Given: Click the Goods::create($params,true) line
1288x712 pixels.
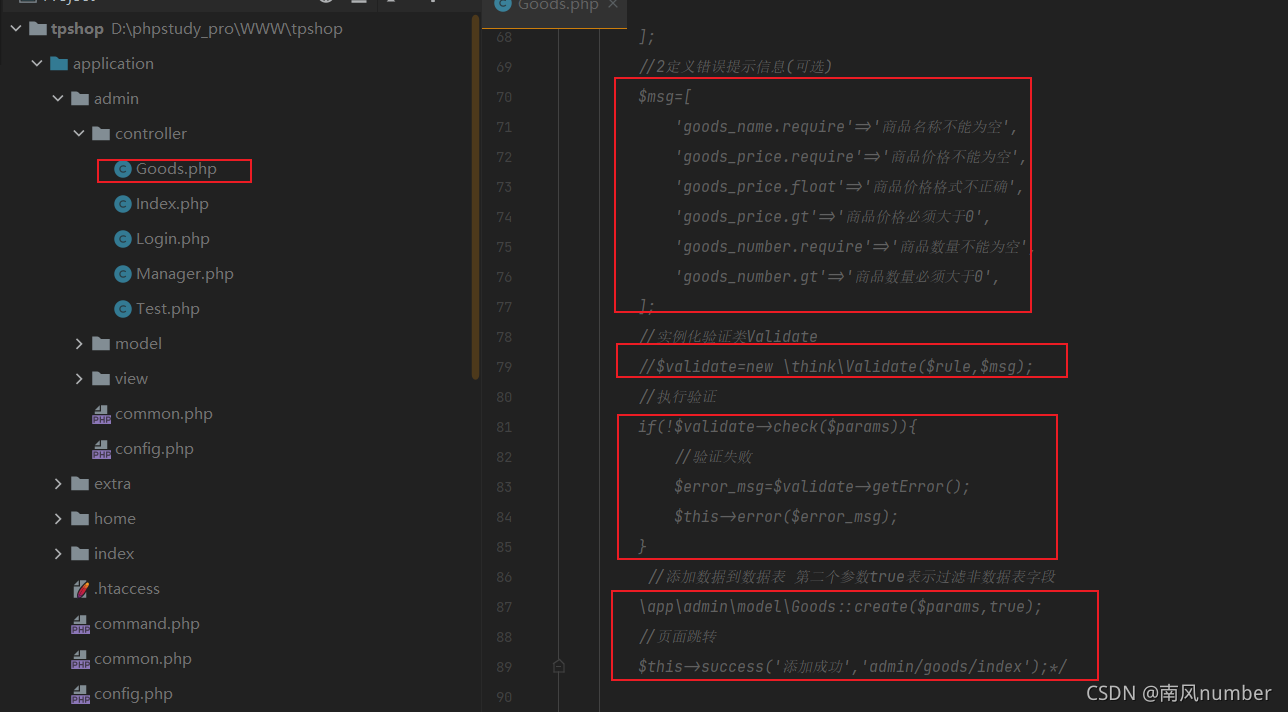Looking at the screenshot, I should 840,607.
